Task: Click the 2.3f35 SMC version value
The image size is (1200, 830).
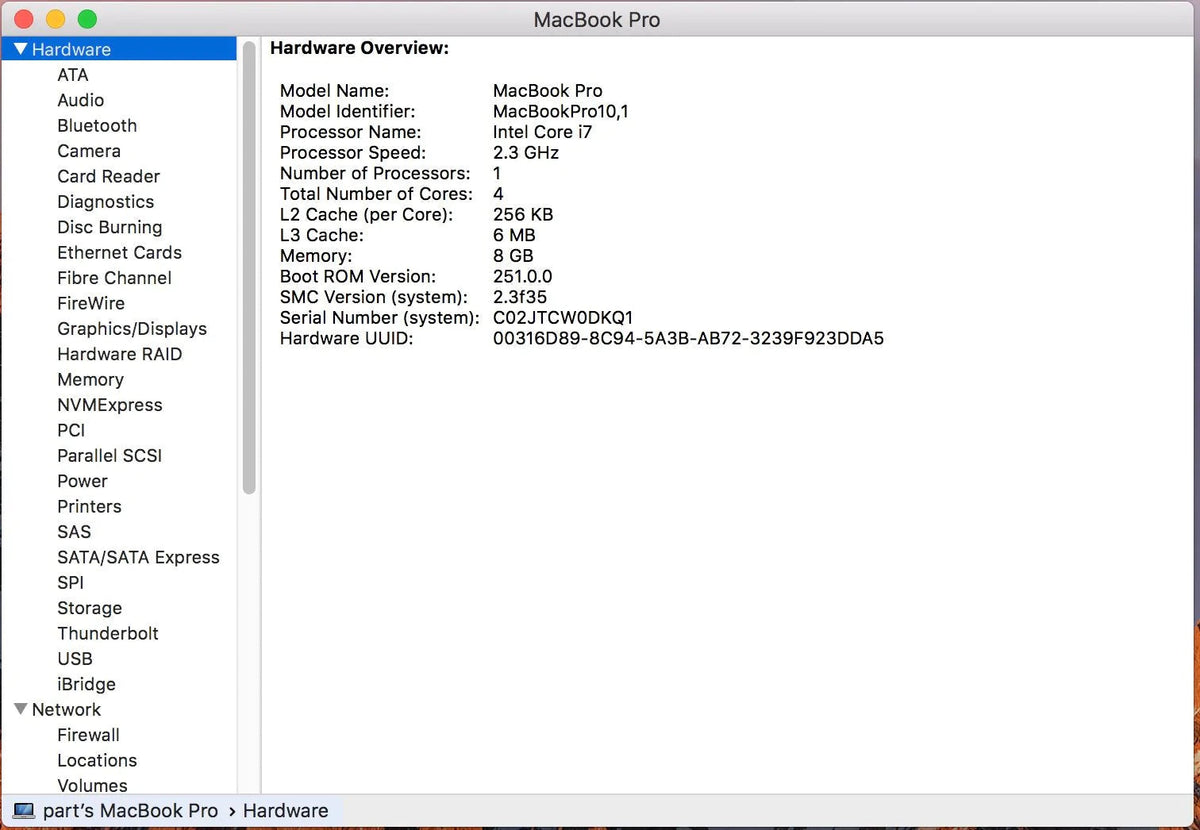Action: 520,297
